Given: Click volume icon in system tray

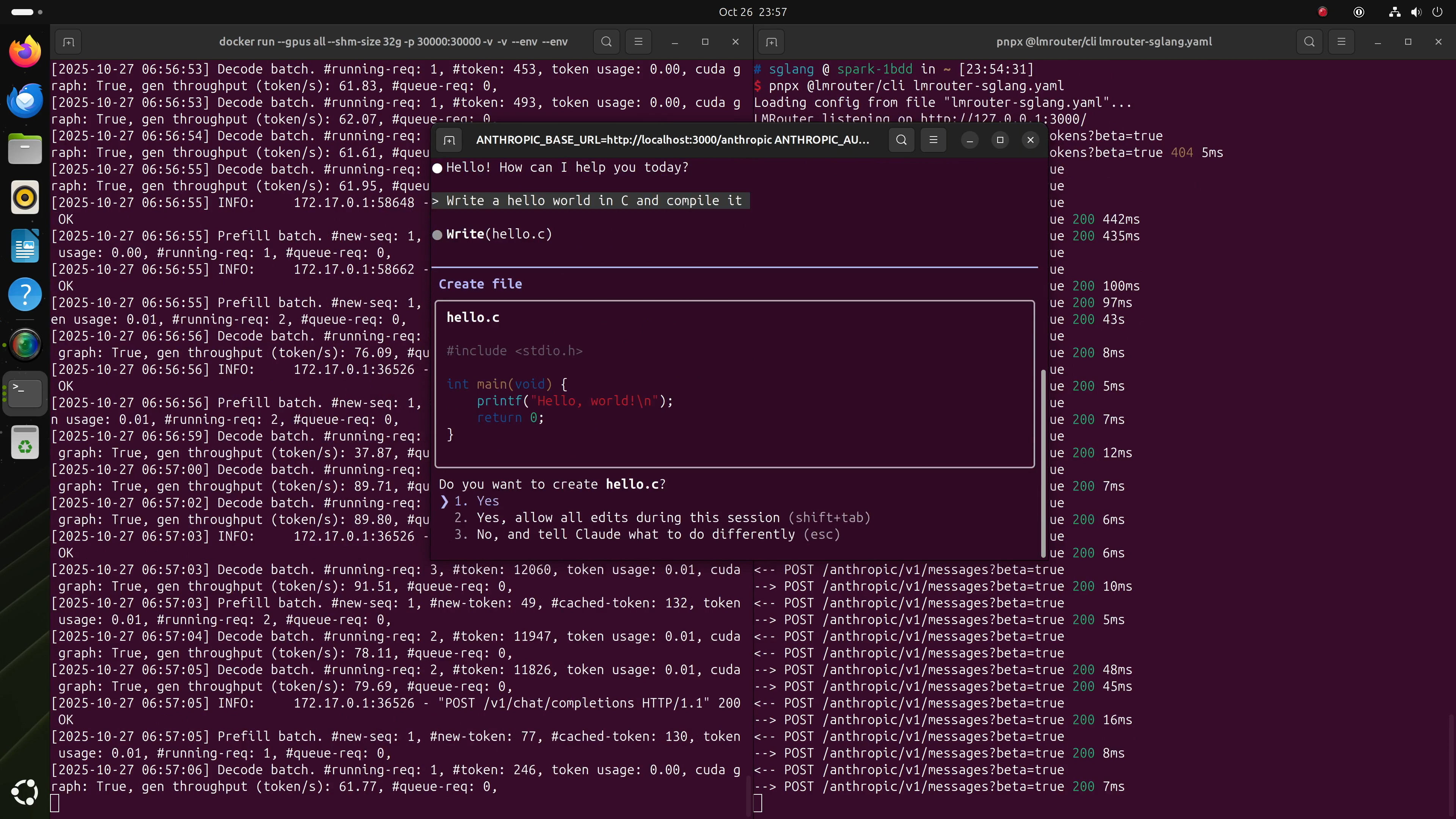Looking at the screenshot, I should 1416,12.
